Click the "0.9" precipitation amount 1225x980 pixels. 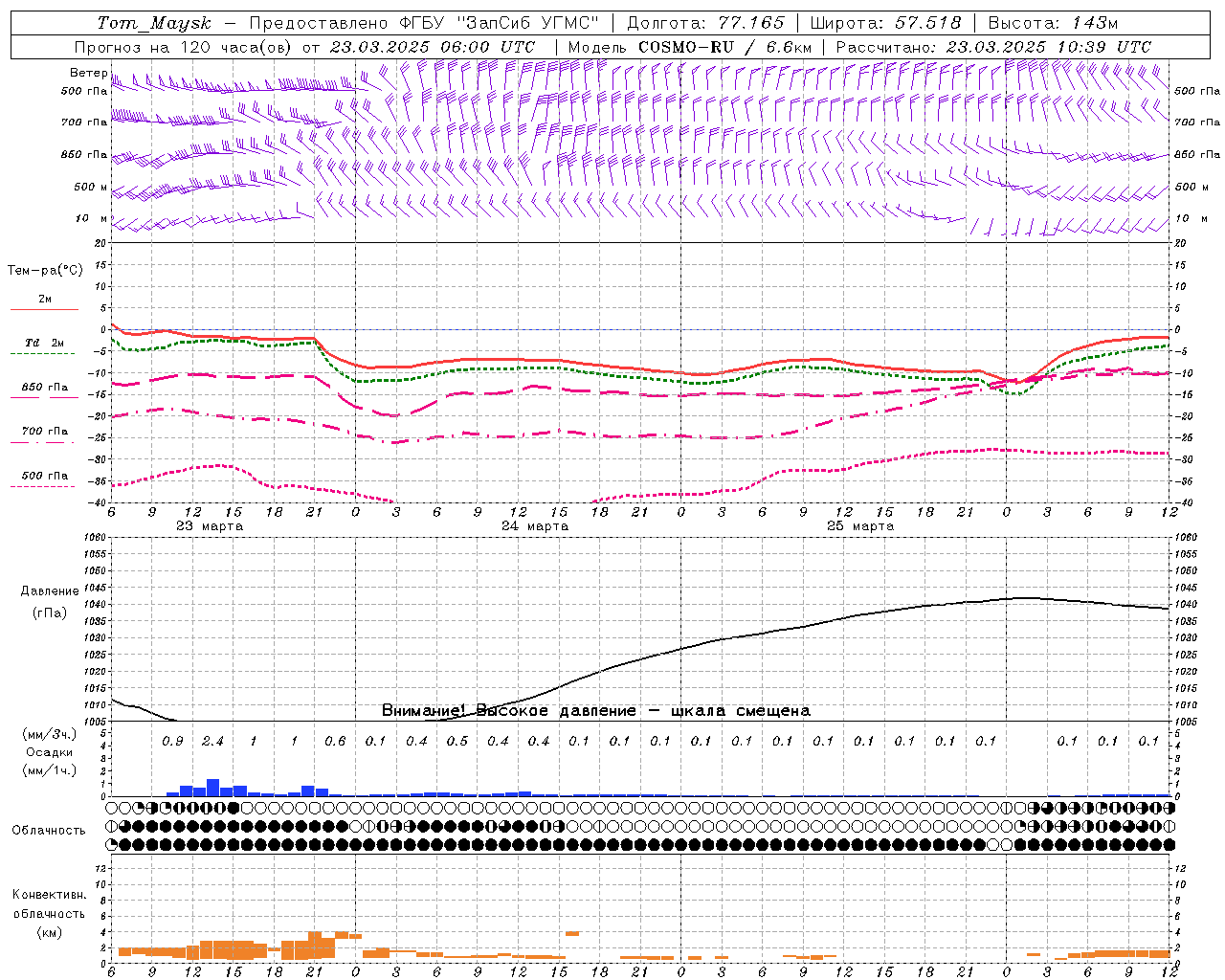(172, 742)
